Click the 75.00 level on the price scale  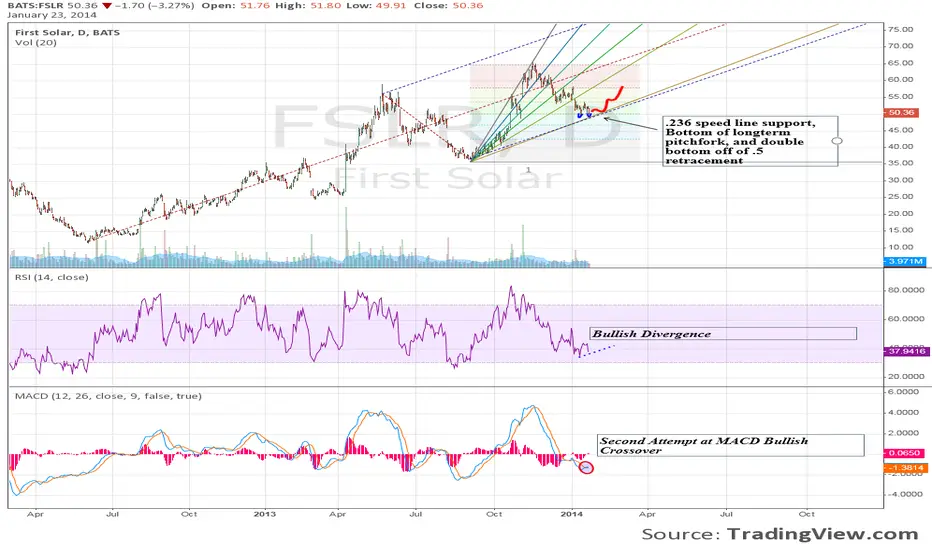900,29
